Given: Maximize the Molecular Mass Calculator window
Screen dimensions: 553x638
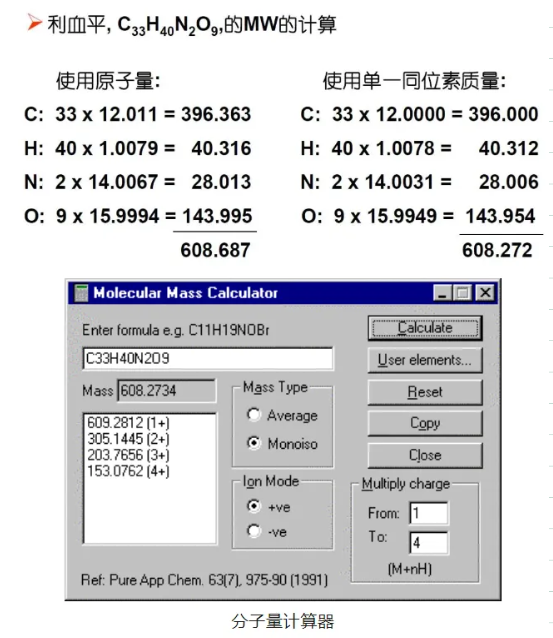Looking at the screenshot, I should pos(463,293).
